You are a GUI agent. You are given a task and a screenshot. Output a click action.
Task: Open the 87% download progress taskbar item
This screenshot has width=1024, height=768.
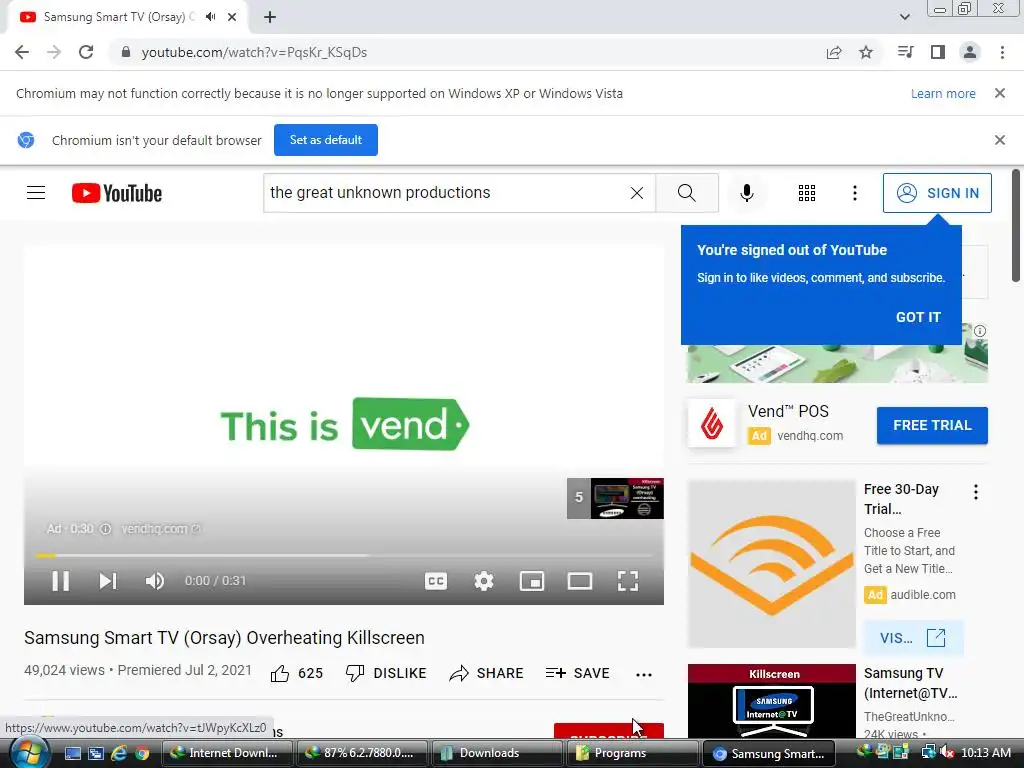click(362, 753)
